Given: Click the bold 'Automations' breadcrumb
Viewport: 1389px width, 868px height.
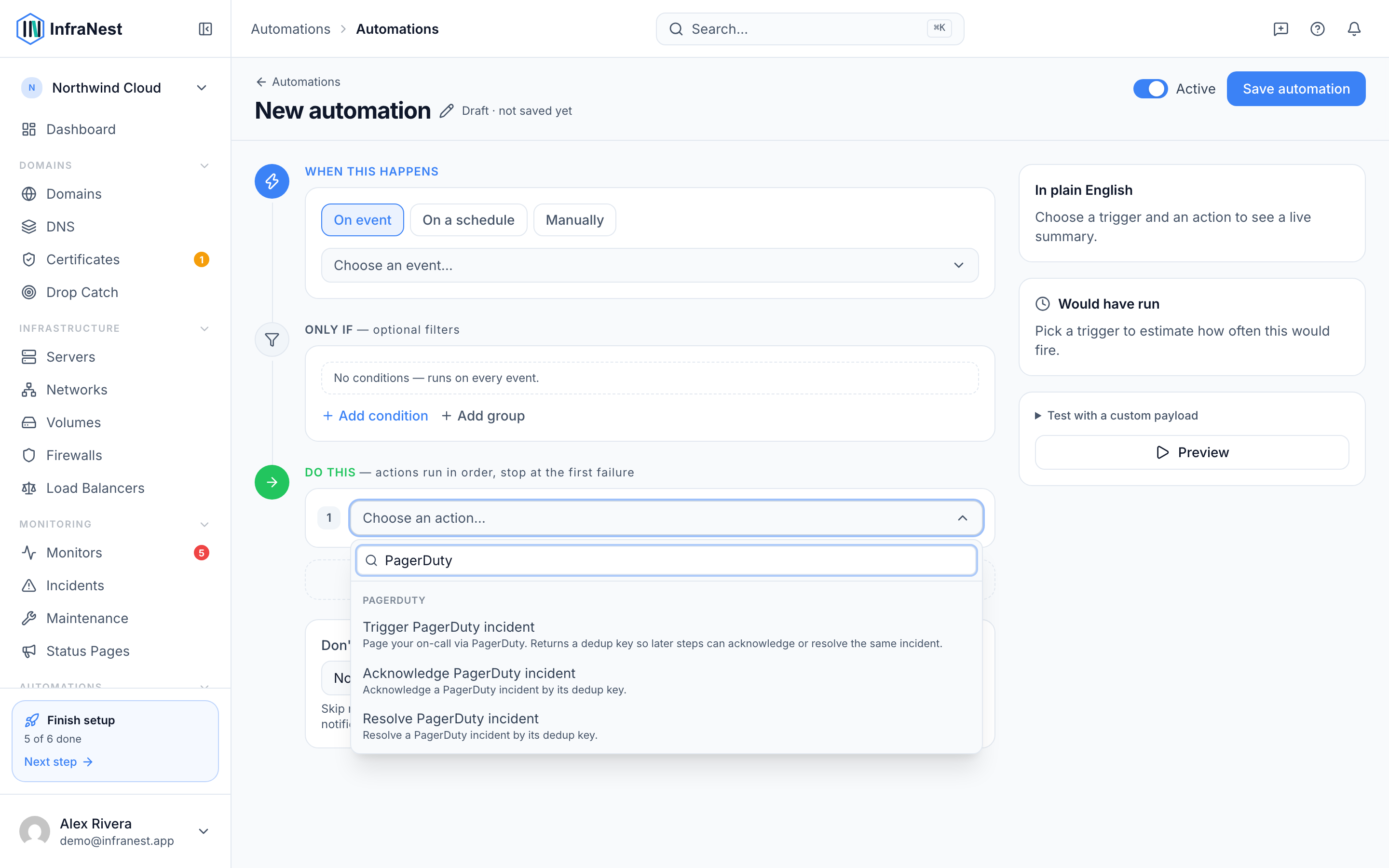Looking at the screenshot, I should point(397,29).
